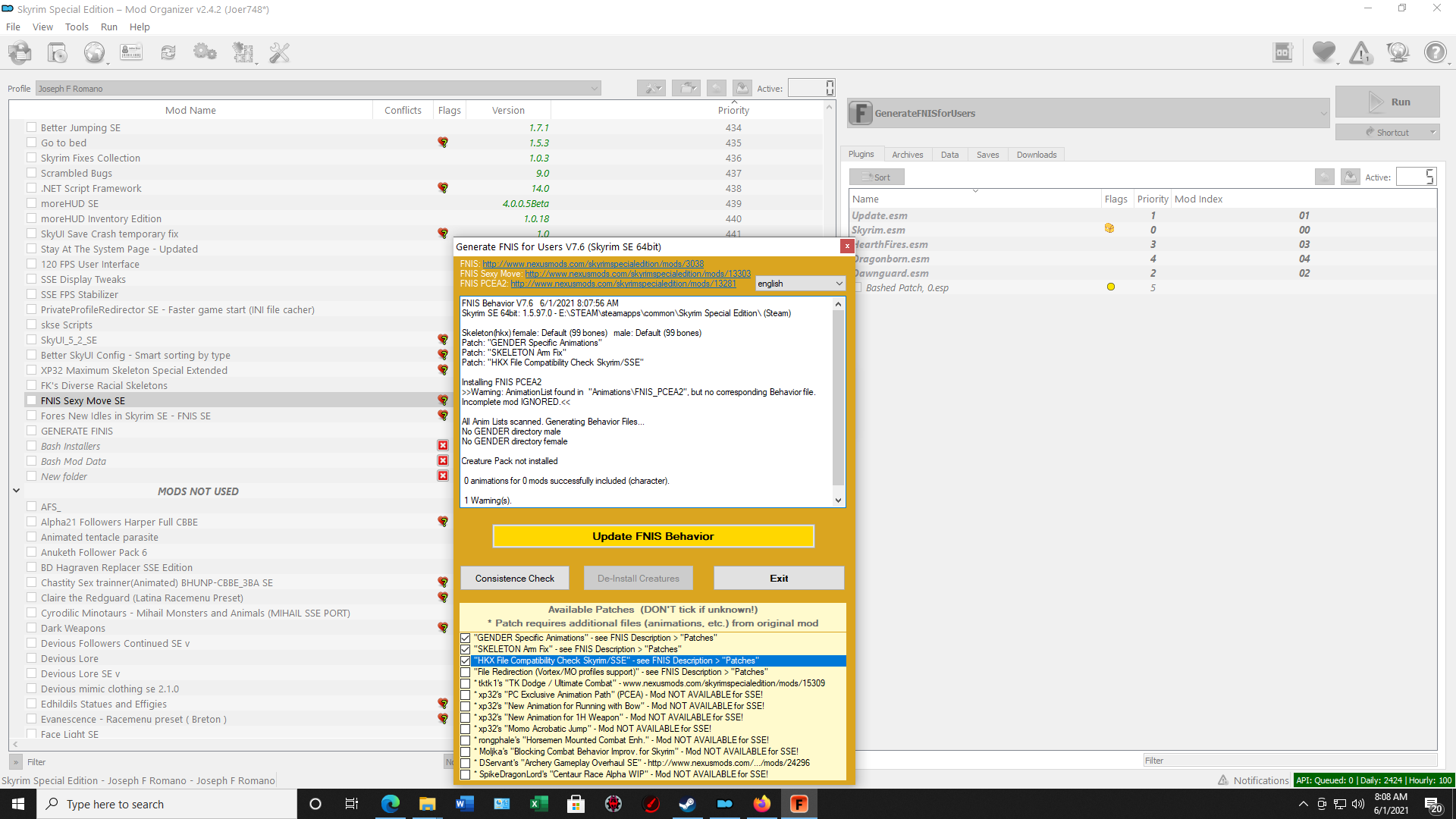Image resolution: width=1456 pixels, height=819 pixels.
Task: Open the executables gears icon
Action: (205, 52)
